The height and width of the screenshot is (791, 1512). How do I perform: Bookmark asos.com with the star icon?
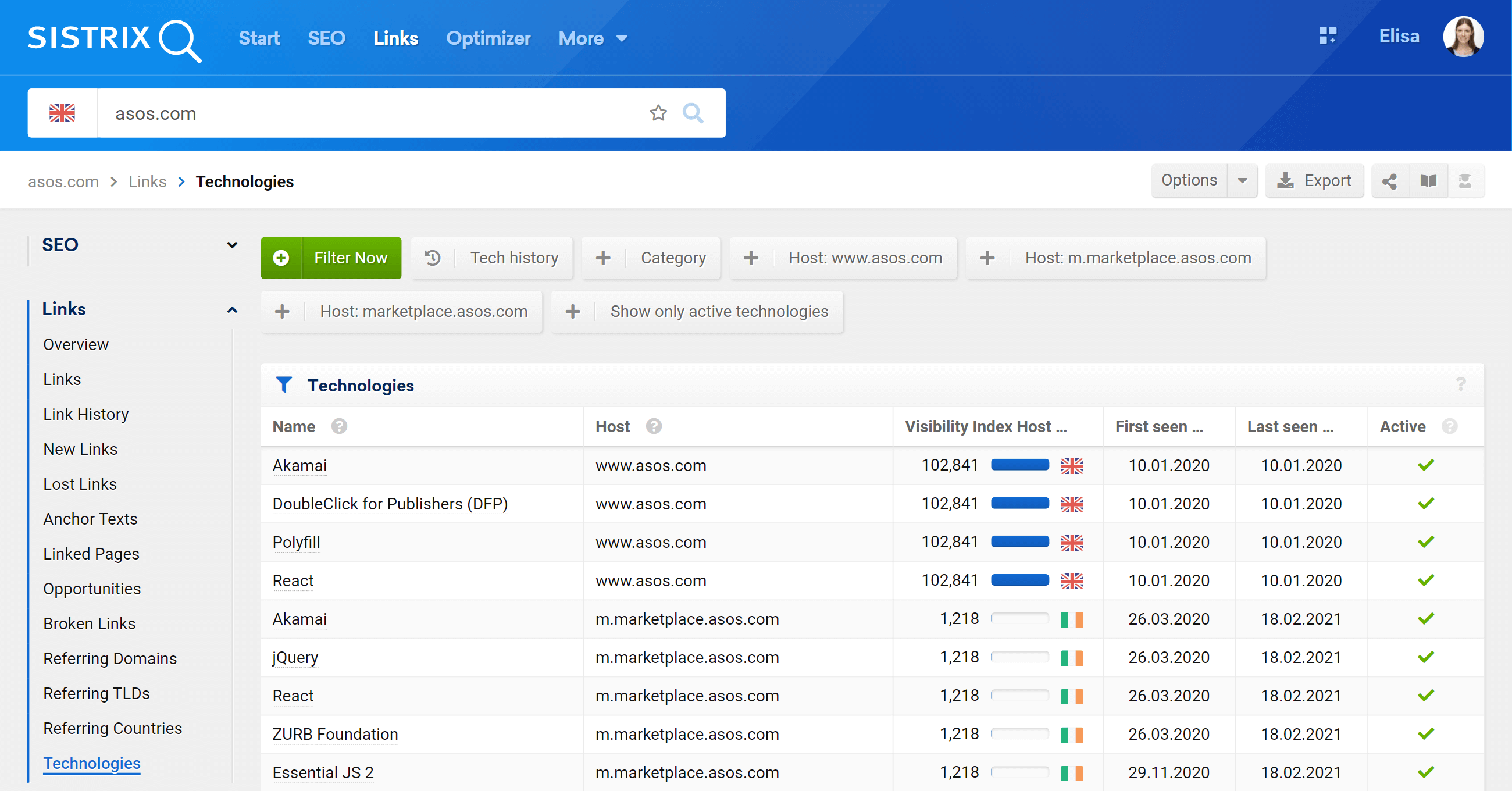click(x=658, y=113)
